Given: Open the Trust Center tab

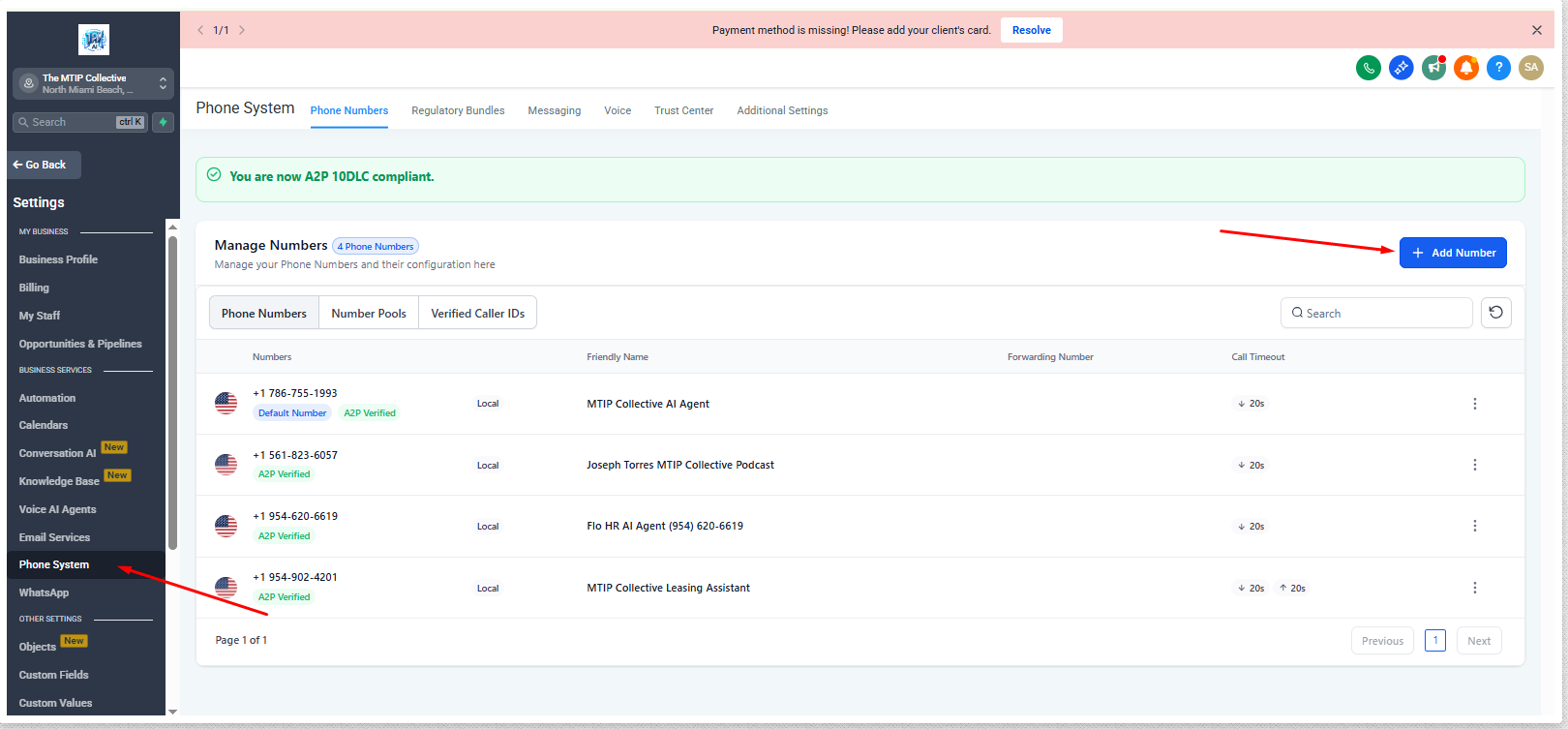Looking at the screenshot, I should (x=683, y=110).
